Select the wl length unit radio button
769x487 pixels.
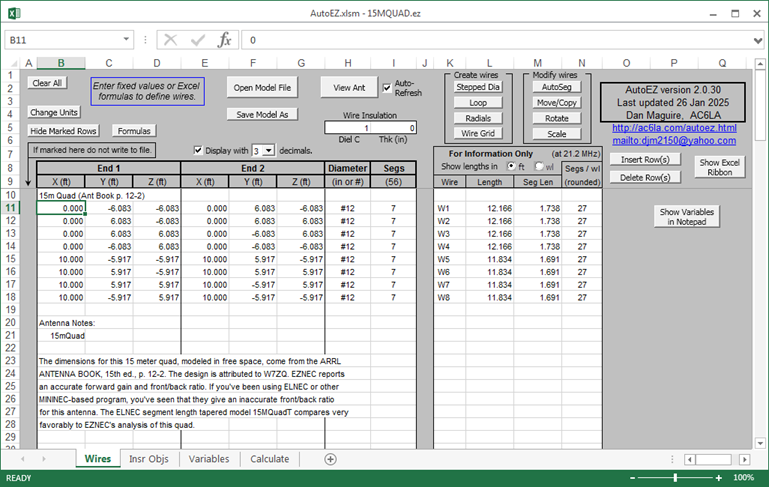(539, 166)
